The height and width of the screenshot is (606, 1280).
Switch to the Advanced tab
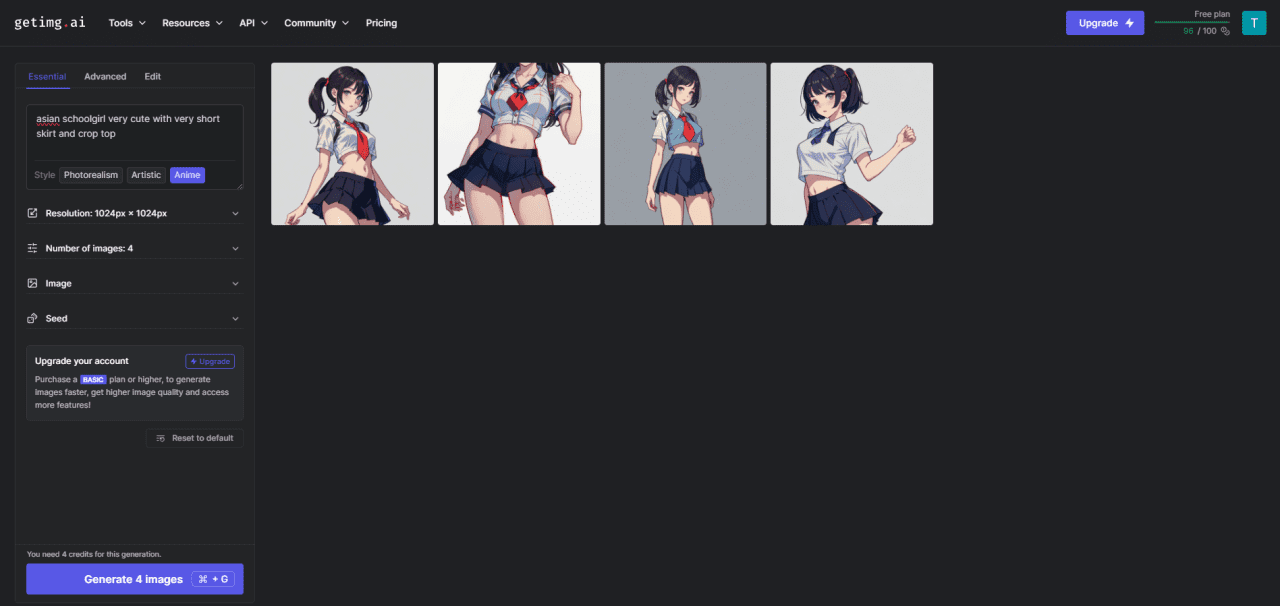coord(105,76)
